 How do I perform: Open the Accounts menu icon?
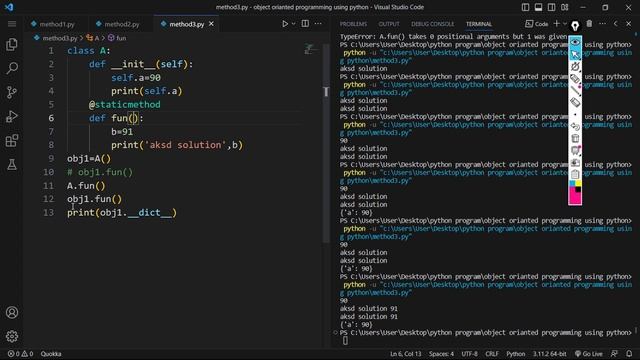tap(12, 312)
